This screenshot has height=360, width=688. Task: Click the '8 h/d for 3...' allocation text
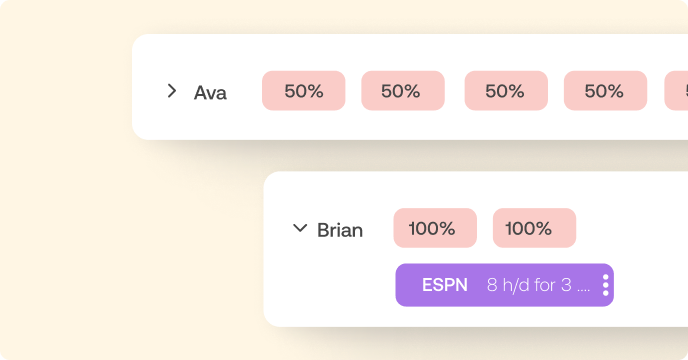538,285
